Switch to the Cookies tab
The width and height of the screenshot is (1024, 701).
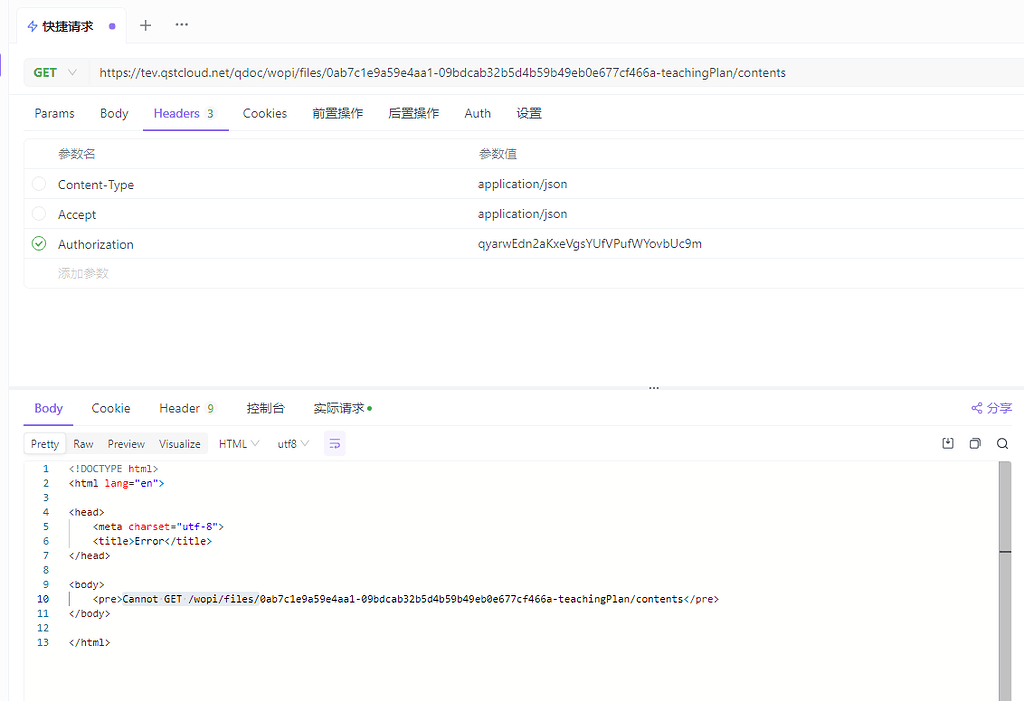tap(264, 113)
